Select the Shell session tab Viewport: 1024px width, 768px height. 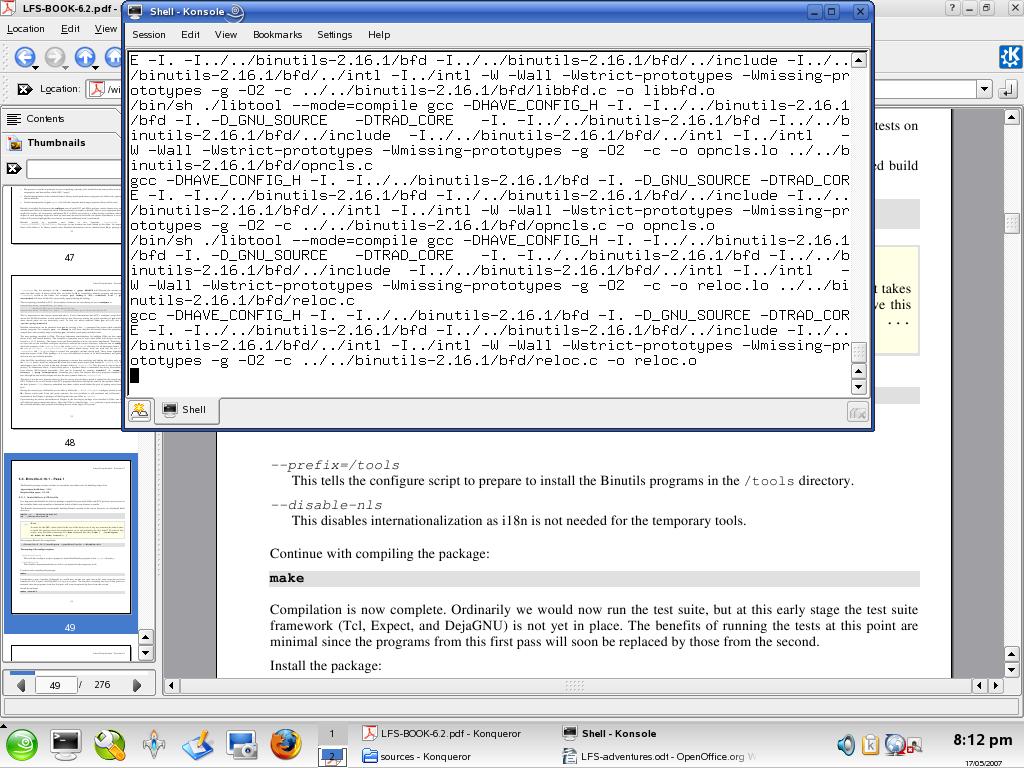(184, 410)
